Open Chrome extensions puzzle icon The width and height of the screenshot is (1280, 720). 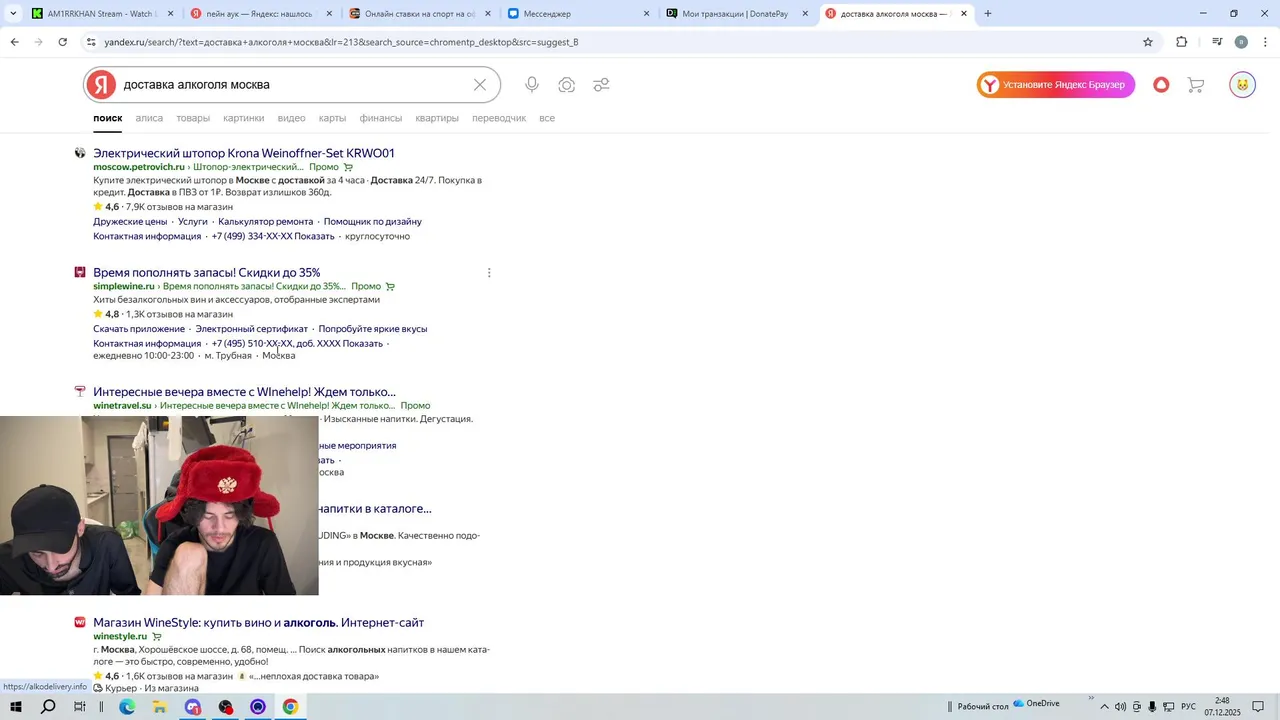[1182, 42]
